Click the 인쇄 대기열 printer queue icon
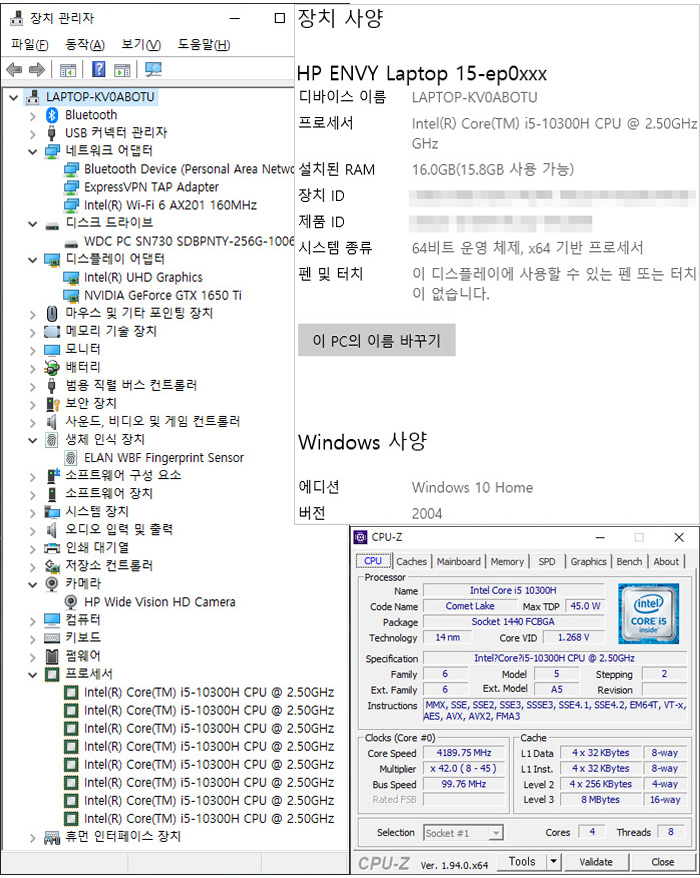700x878 pixels. pos(52,548)
